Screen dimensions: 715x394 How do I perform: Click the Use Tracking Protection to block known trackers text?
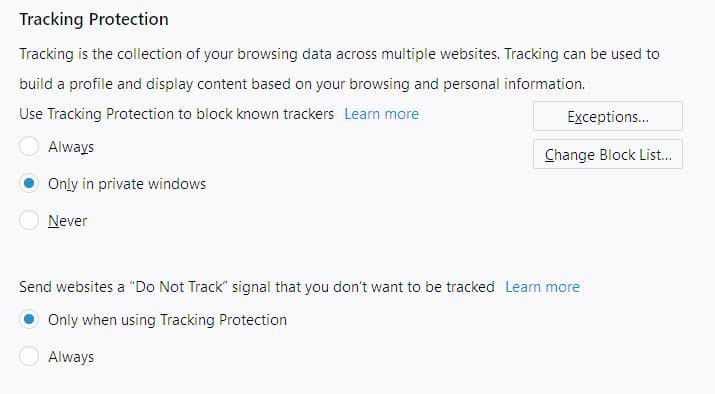click(x=176, y=114)
